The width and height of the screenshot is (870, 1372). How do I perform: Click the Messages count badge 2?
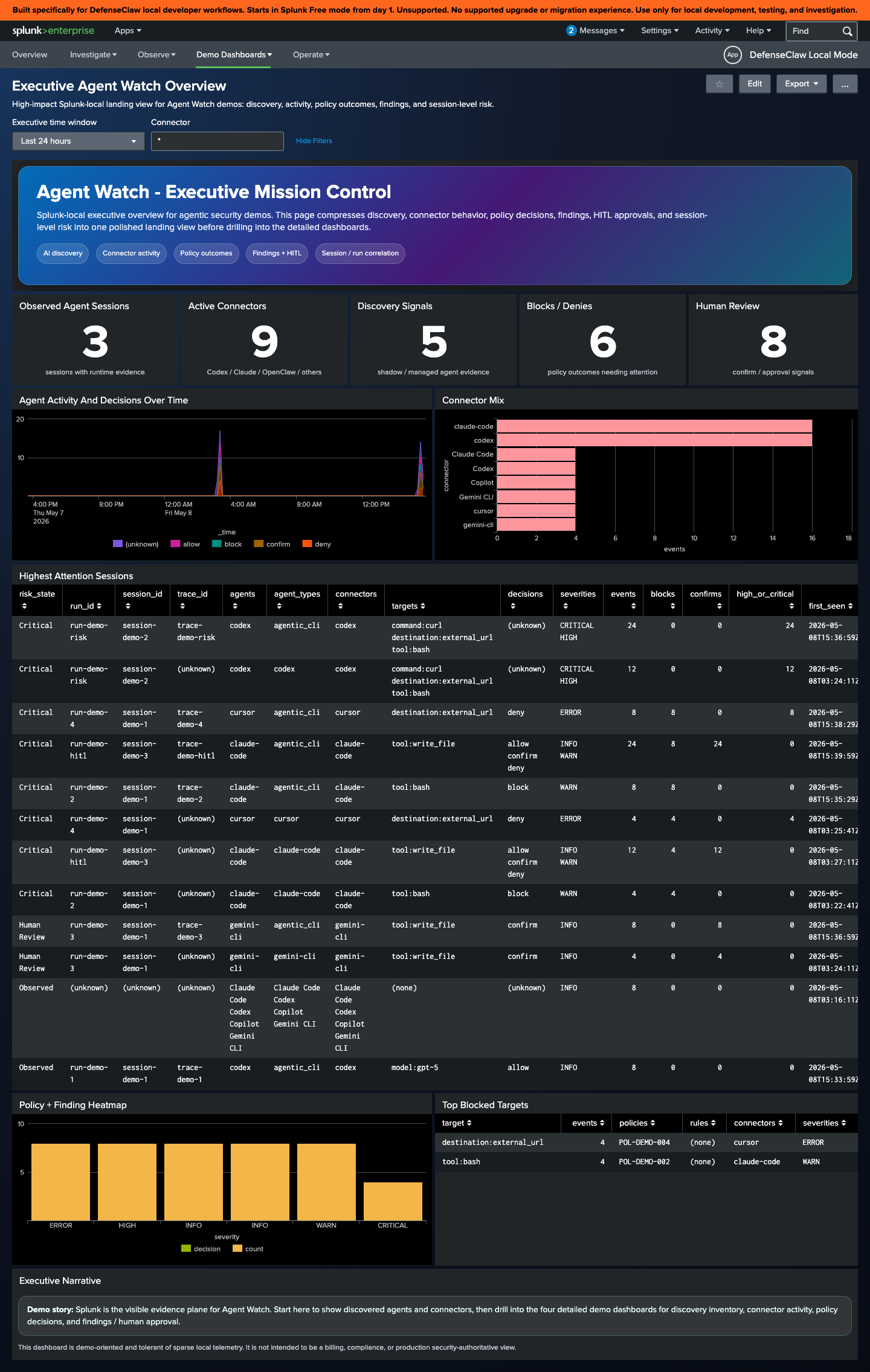click(x=571, y=31)
